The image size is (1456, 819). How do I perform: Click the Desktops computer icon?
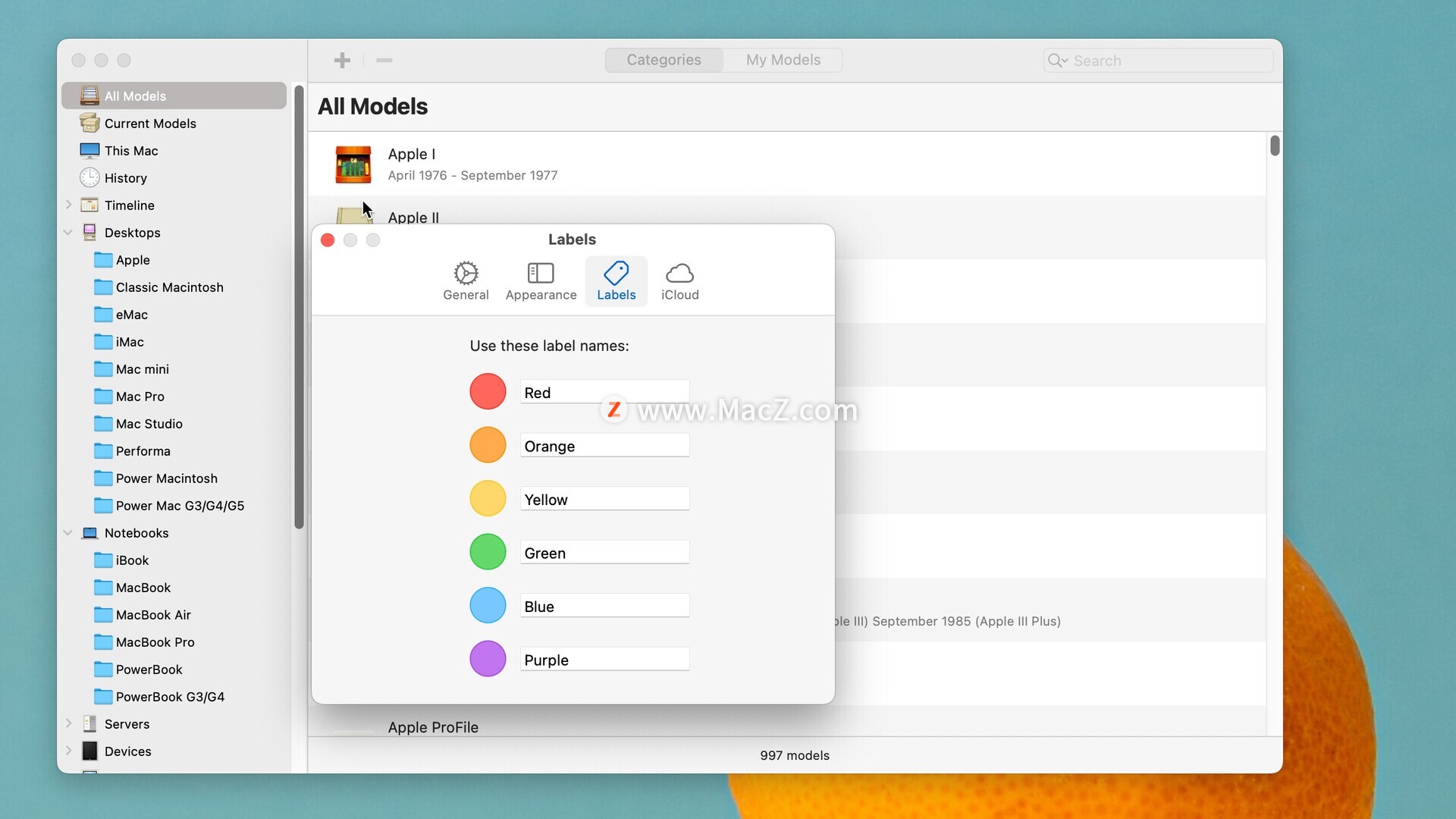point(89,232)
